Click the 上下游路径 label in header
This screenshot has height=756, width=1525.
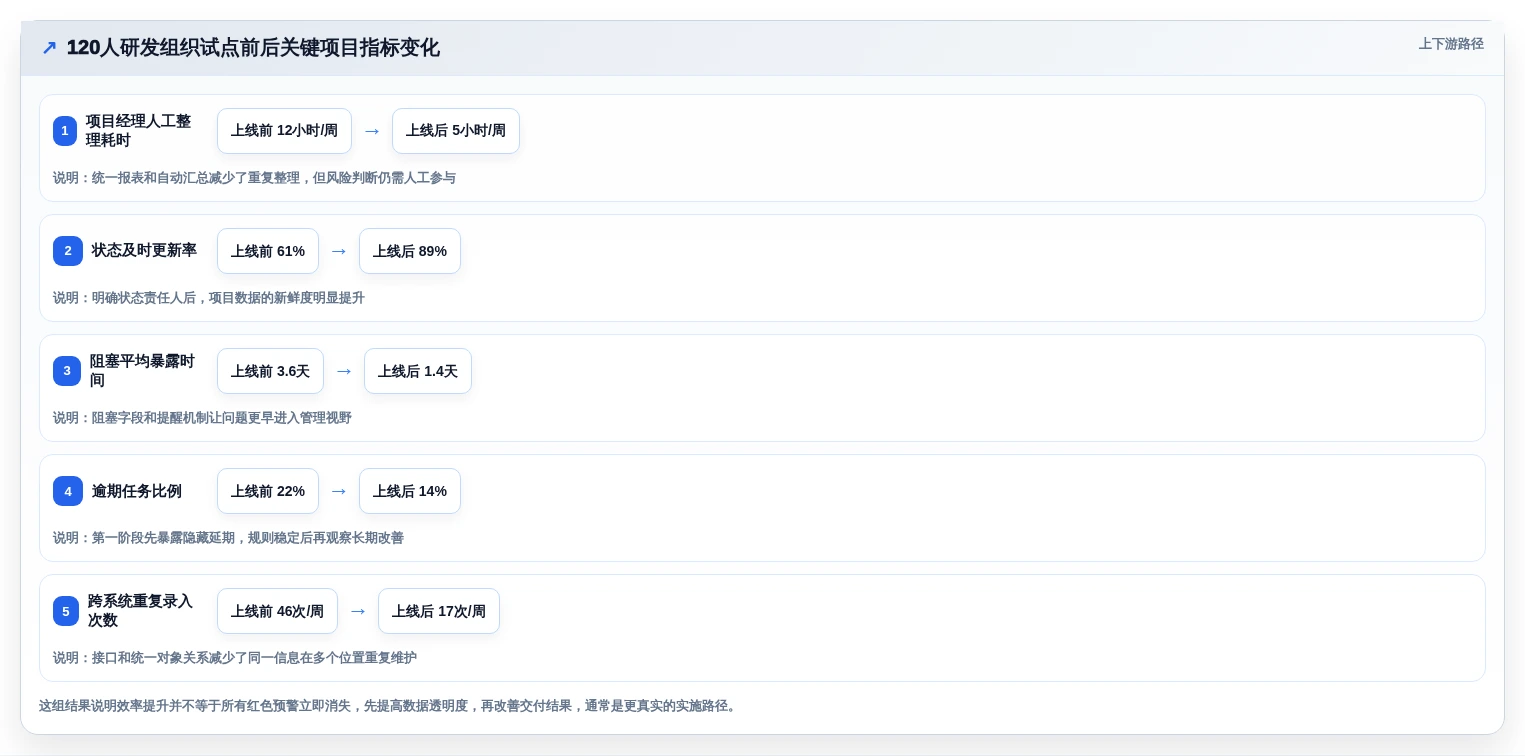point(1451,44)
